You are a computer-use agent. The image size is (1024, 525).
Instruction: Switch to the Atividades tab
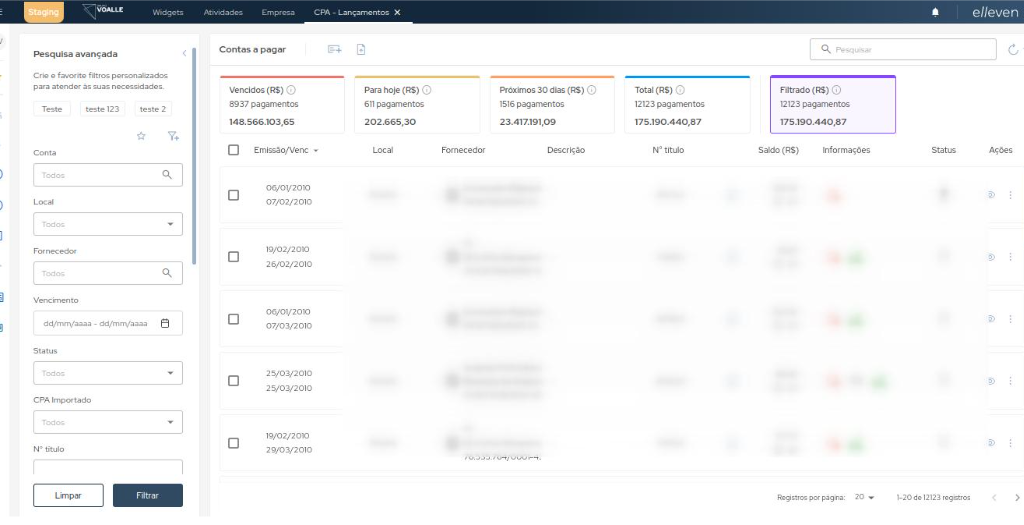coord(222,12)
